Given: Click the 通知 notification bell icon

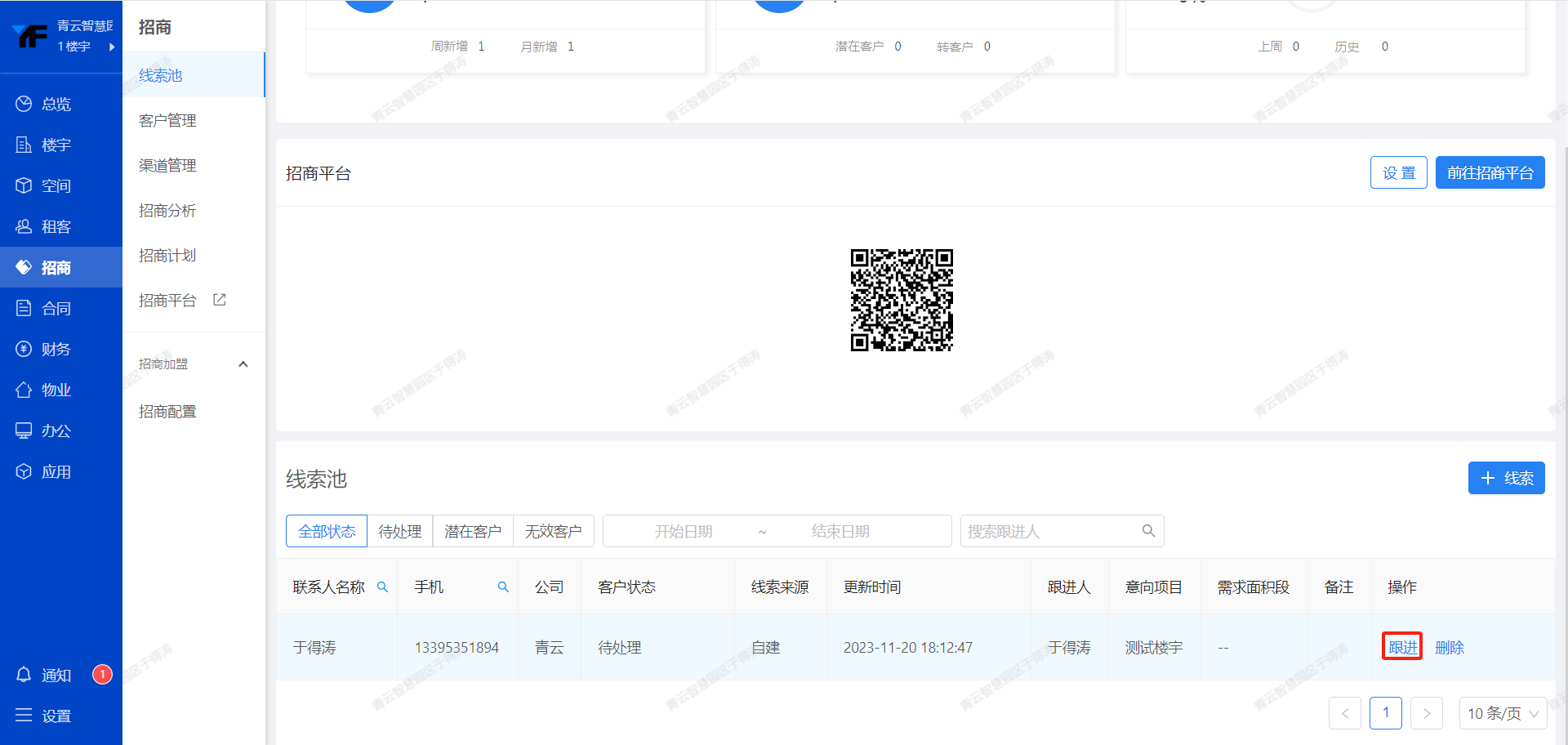Looking at the screenshot, I should (24, 675).
